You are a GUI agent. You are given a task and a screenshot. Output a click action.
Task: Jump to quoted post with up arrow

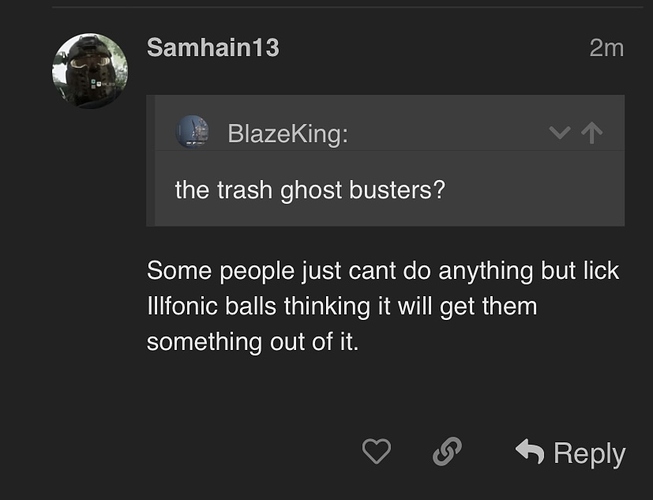[x=593, y=133]
